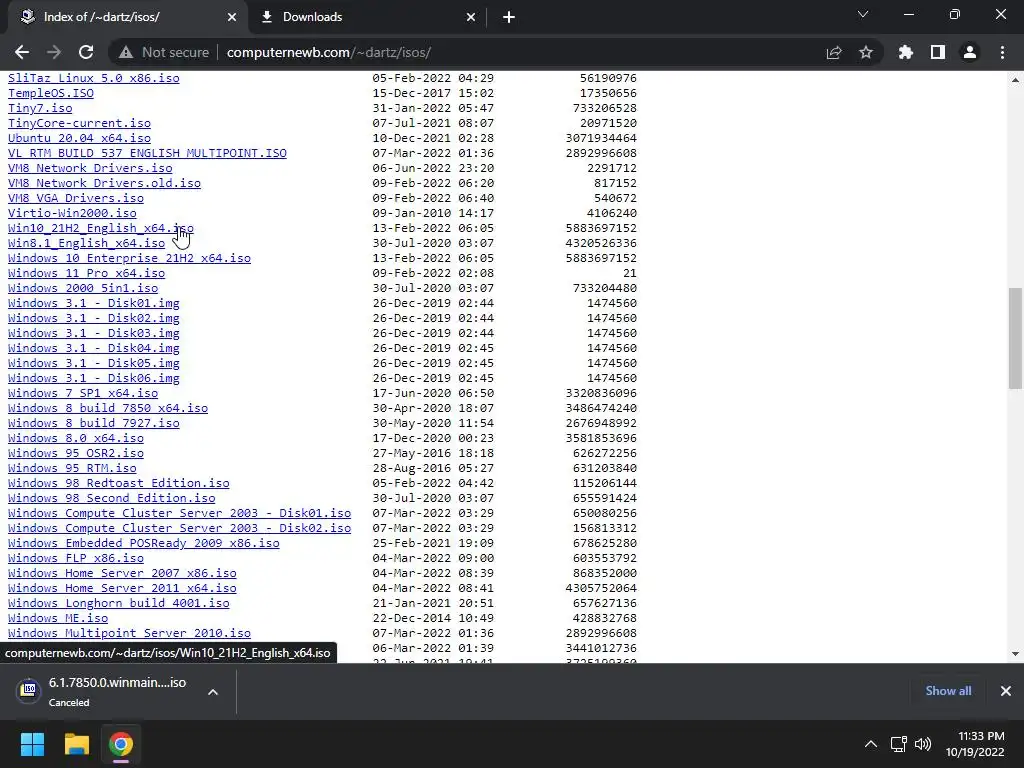Screen dimensions: 1024x768
Task: Click Show all downloads
Action: [948, 691]
